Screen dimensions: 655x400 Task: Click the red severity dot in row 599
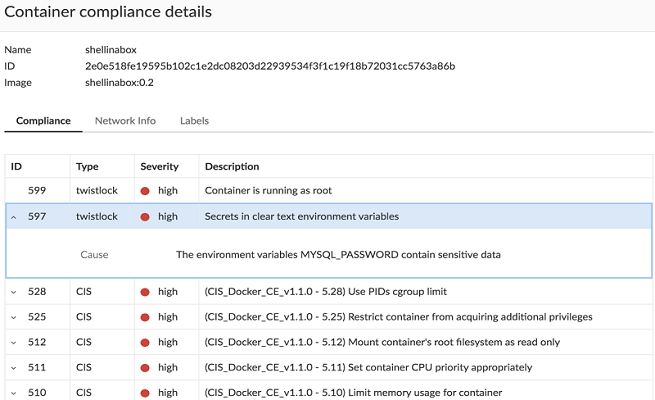click(x=145, y=190)
